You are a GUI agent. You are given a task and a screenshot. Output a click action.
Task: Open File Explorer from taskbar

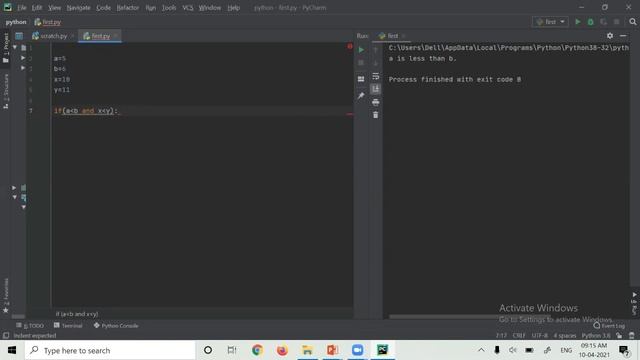(x=307, y=350)
